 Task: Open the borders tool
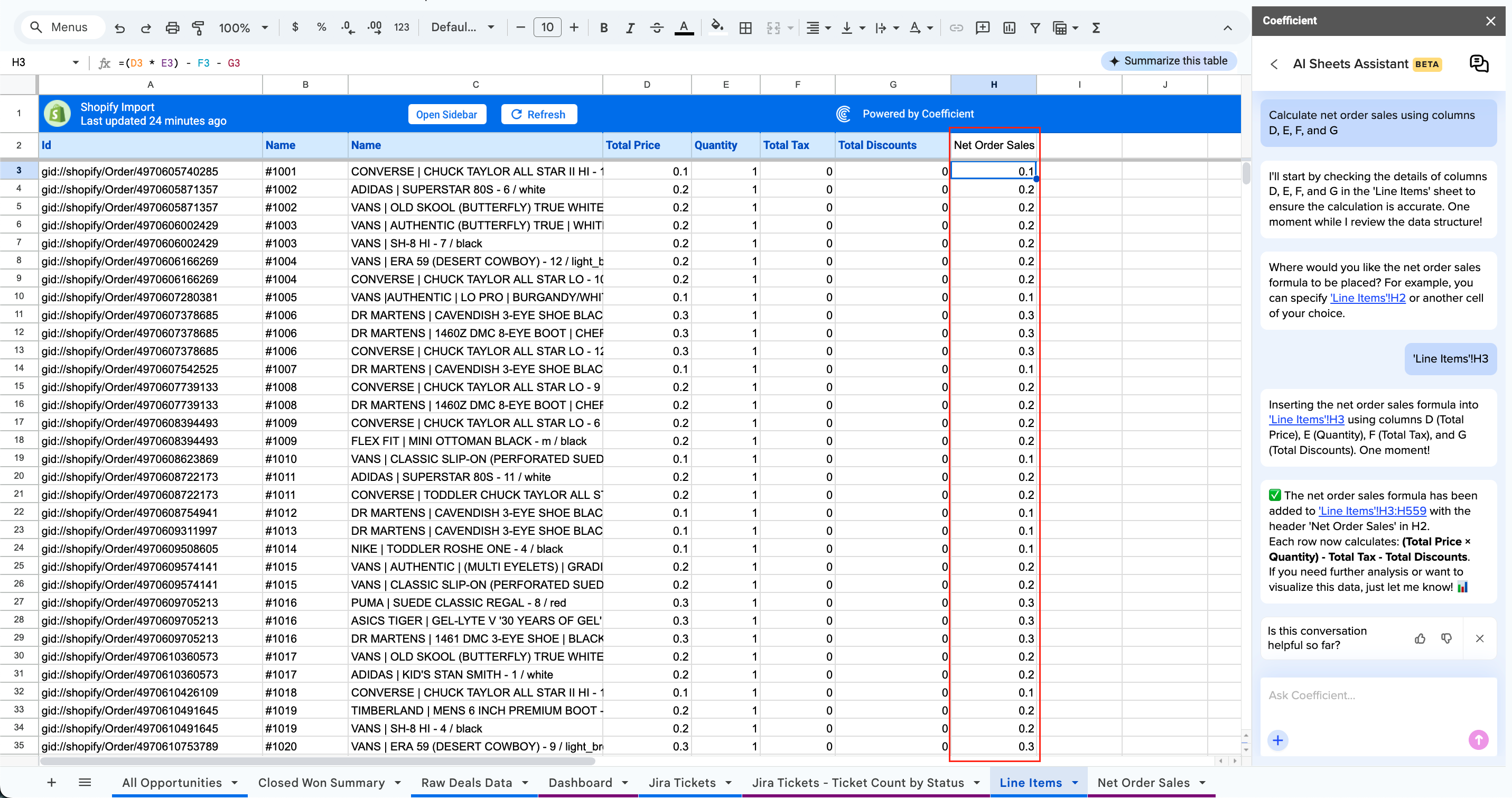(x=745, y=27)
